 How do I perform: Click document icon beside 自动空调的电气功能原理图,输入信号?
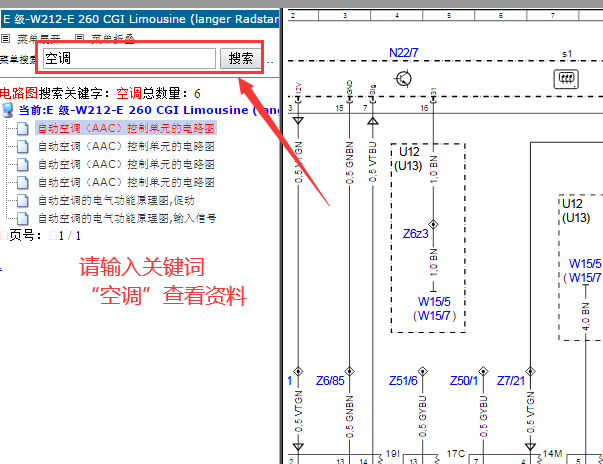pyautogui.click(x=23, y=219)
